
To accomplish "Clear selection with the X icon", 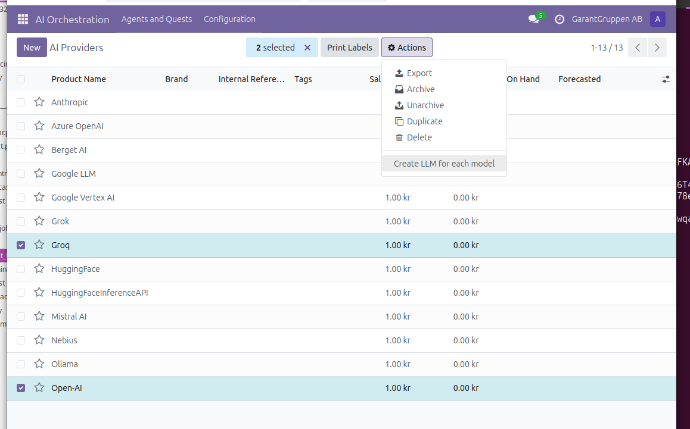I will [308, 48].
